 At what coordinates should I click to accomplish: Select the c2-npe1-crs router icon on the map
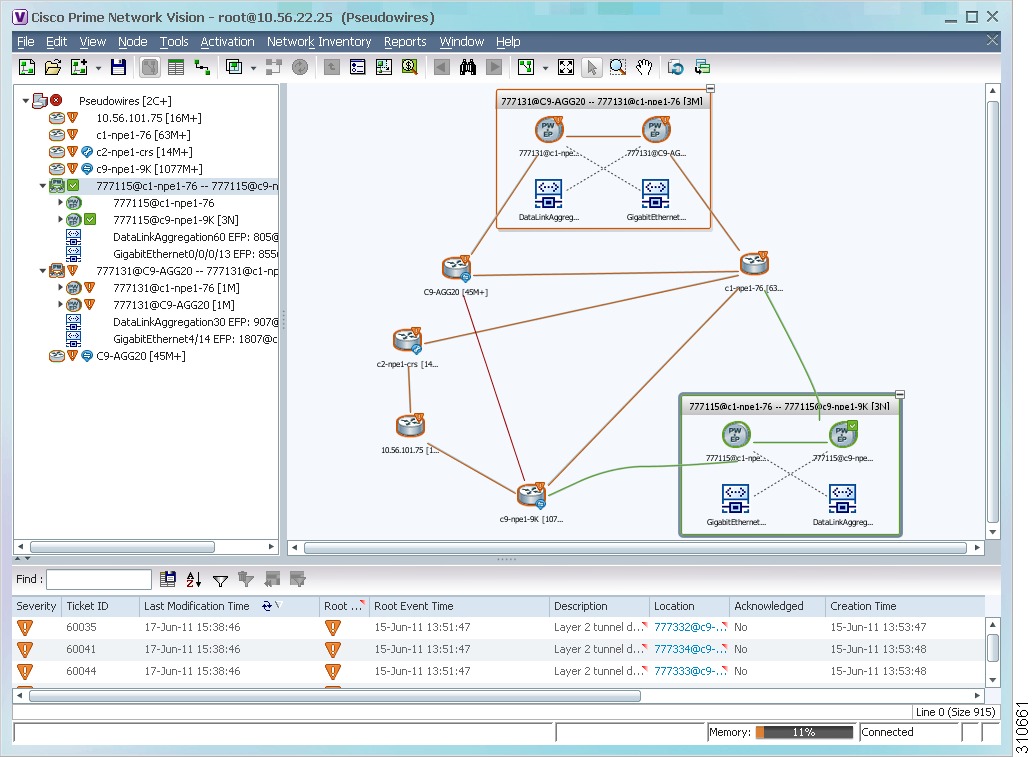pos(407,340)
